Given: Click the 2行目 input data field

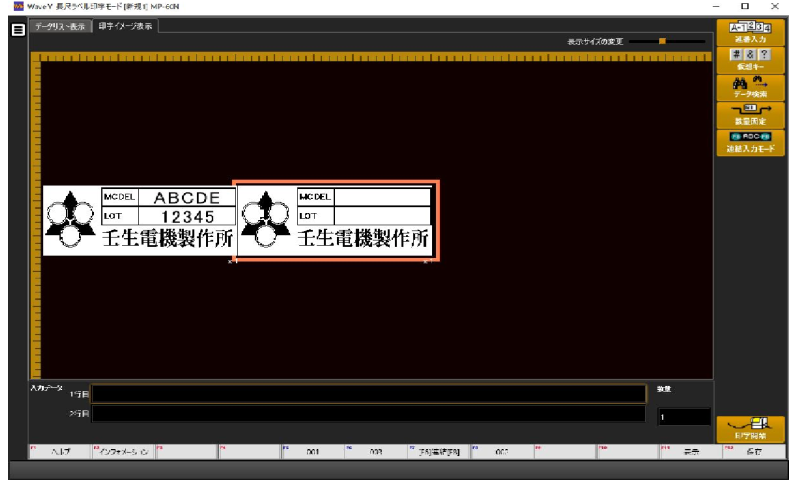Looking at the screenshot, I should [x=369, y=414].
